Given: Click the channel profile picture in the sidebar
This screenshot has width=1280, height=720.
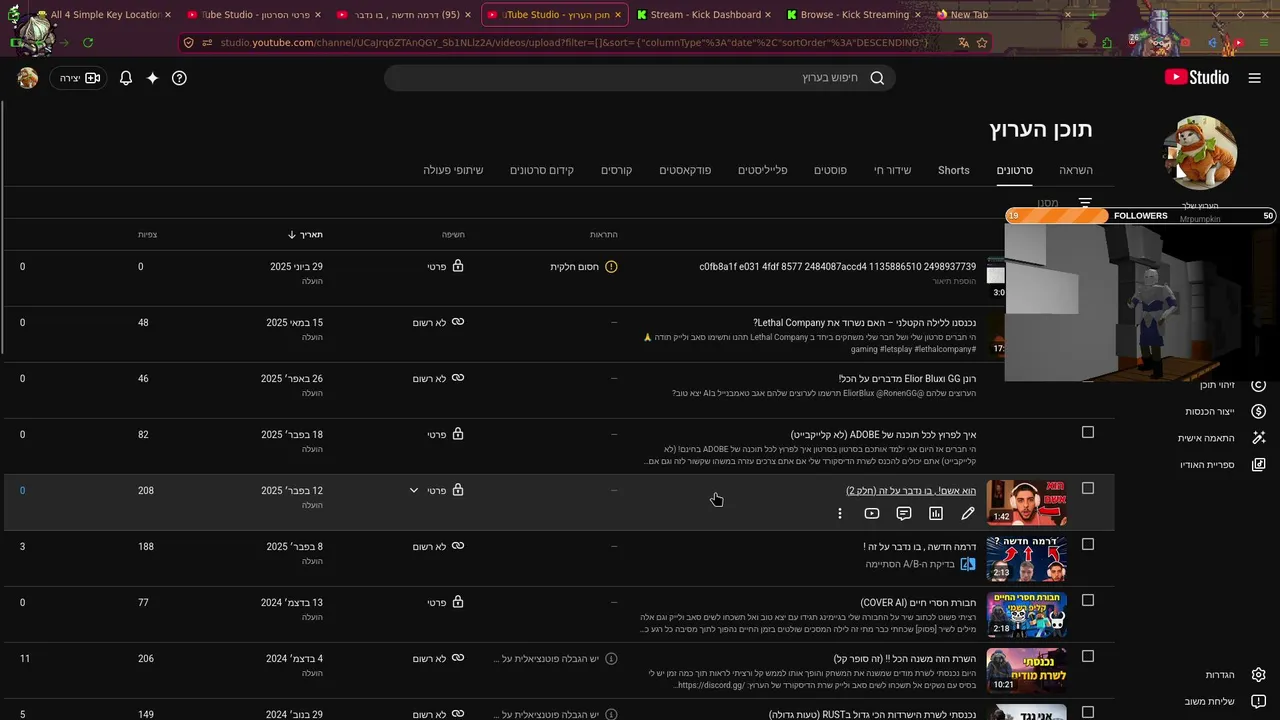Looking at the screenshot, I should (1200, 153).
